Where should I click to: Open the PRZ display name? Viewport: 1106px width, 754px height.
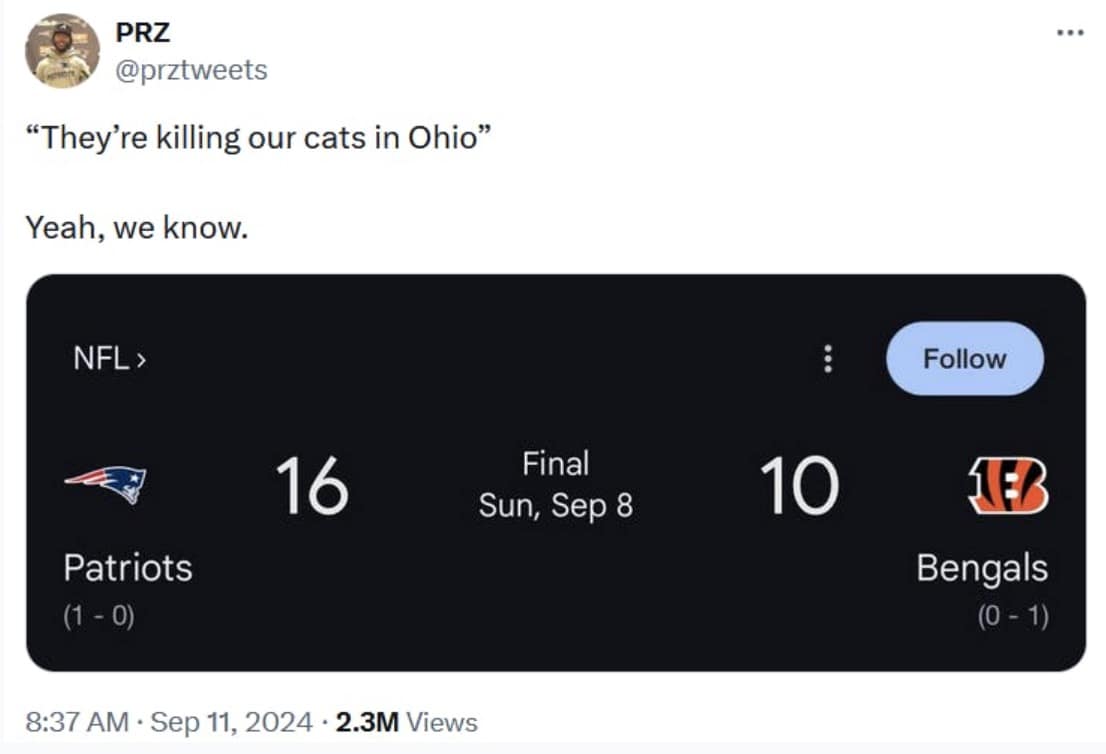[143, 32]
